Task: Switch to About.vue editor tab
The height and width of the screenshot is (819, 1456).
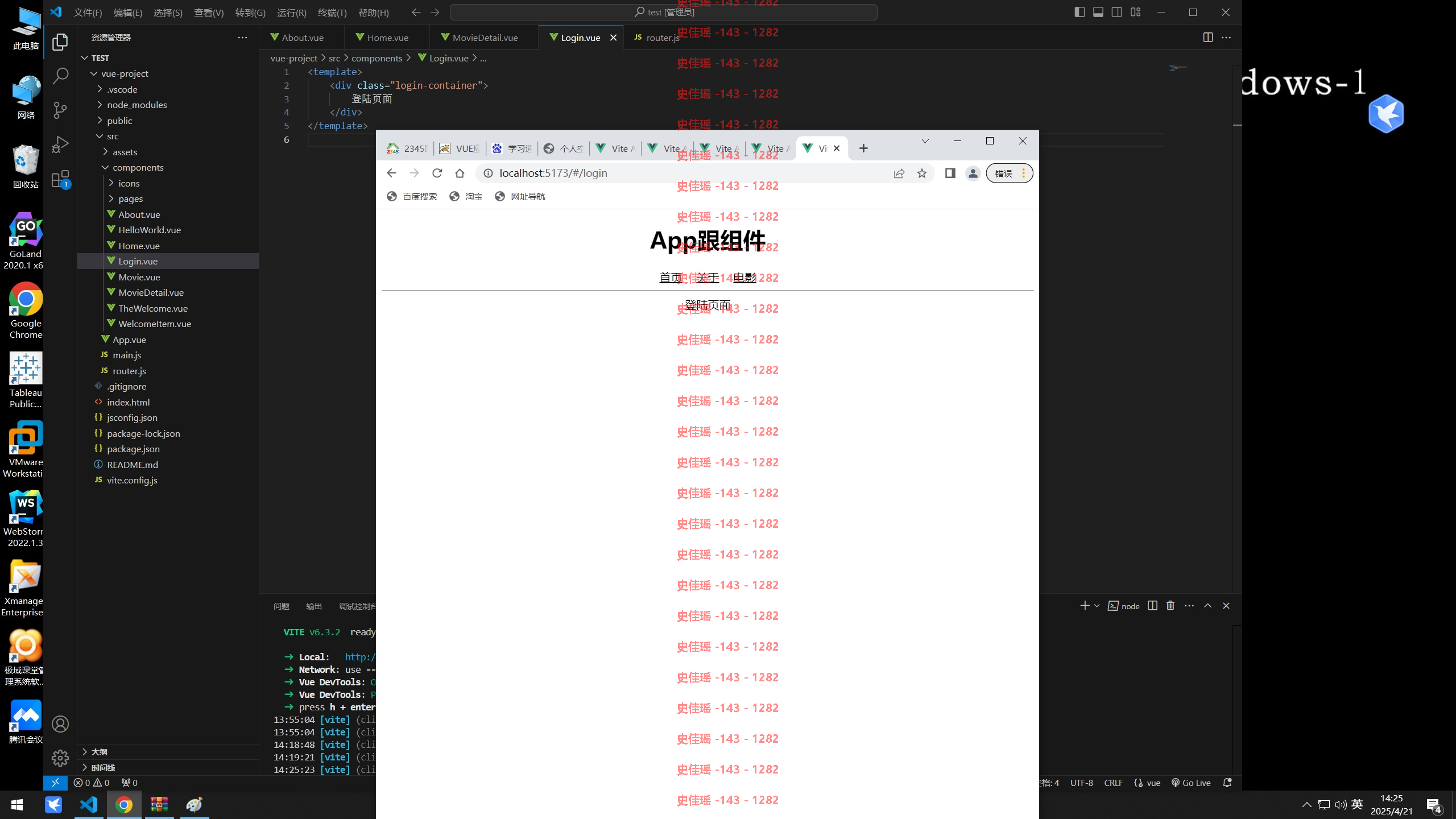Action: click(303, 38)
